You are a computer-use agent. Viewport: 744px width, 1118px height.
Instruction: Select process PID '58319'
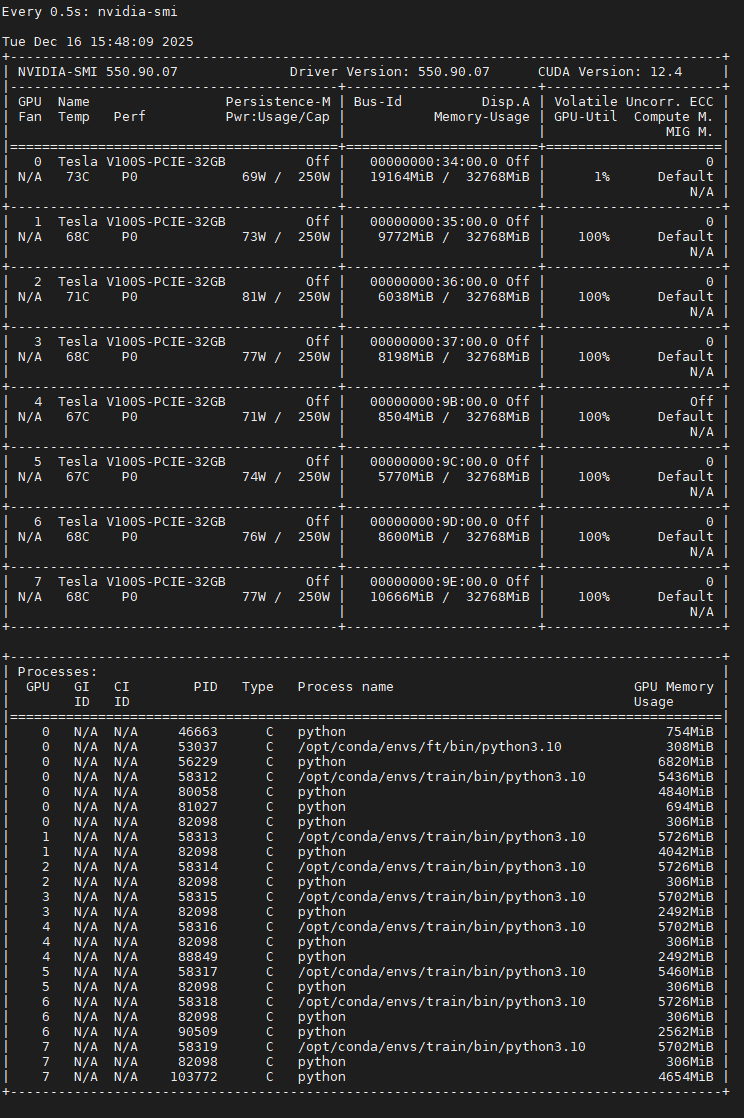point(198,1047)
